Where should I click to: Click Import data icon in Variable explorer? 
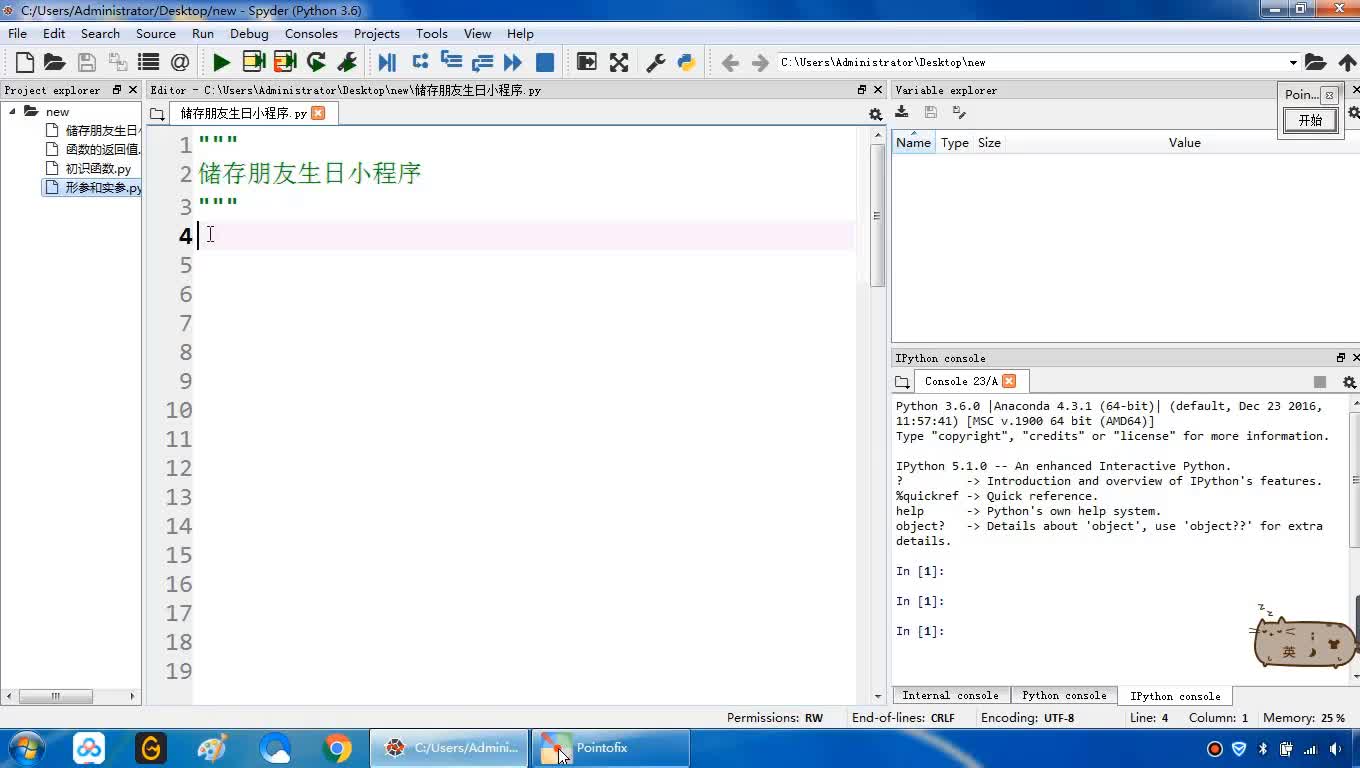(x=902, y=112)
